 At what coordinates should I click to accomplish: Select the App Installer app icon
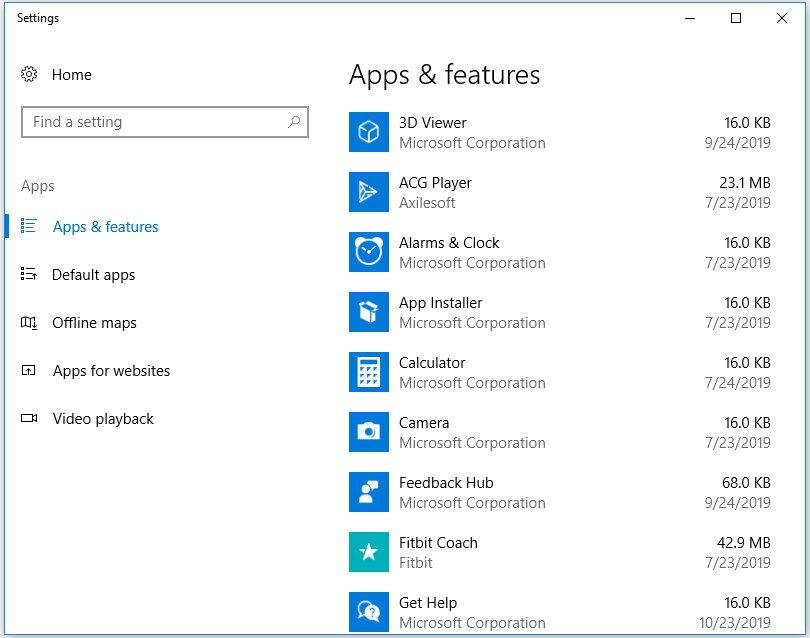coord(369,312)
